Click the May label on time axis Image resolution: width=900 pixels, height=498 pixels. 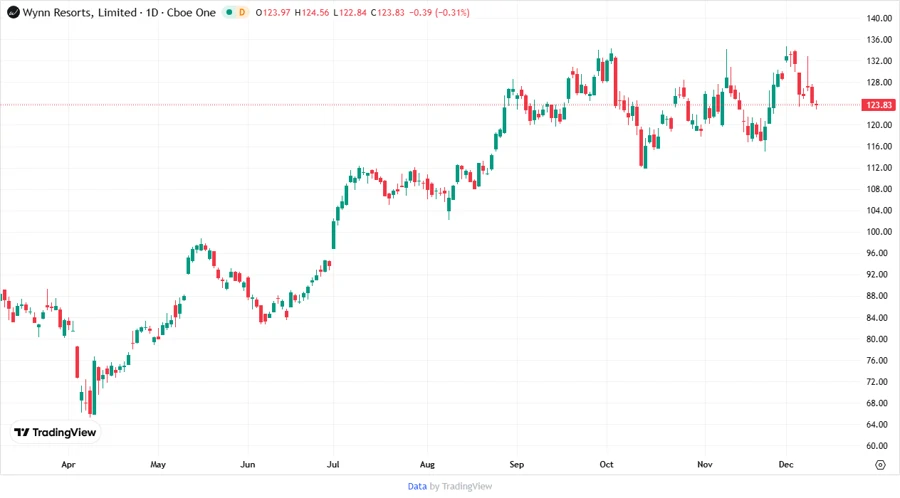(x=158, y=465)
